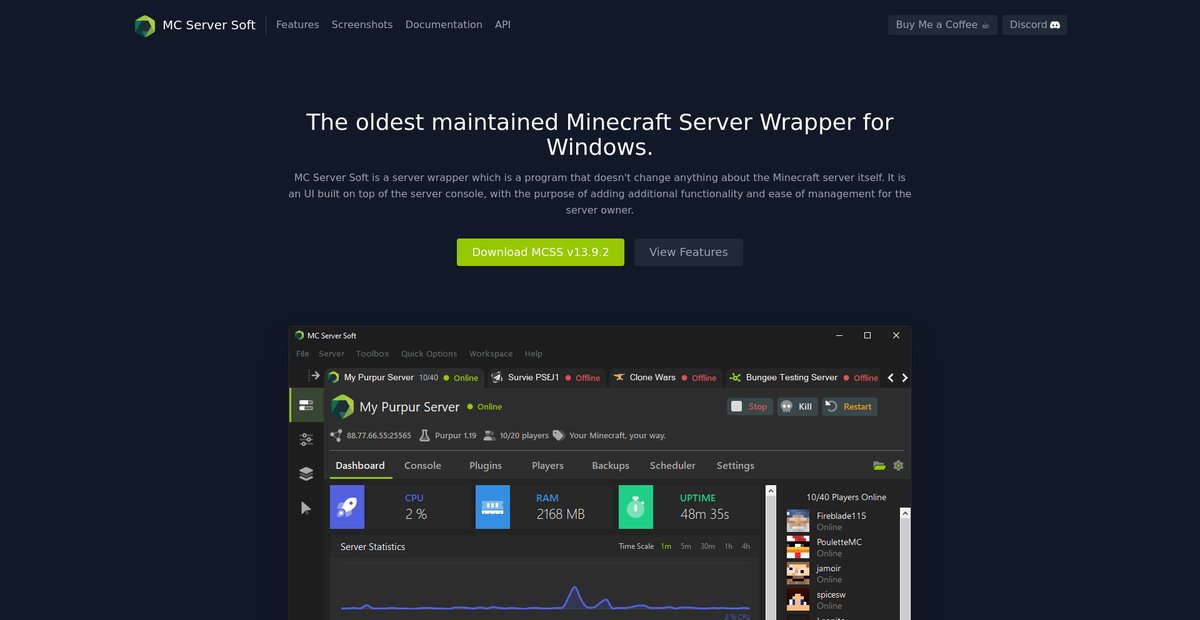Click the View Features button
The image size is (1200, 620).
coord(688,252)
